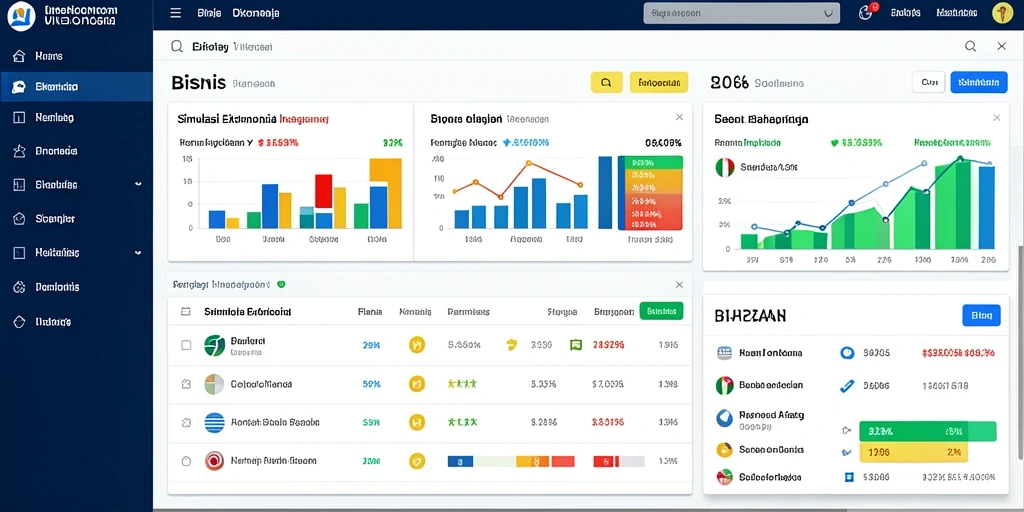1024x512 pixels.
Task: Click the green progress bar in the BIHSZAAN panel
Action: [927, 431]
